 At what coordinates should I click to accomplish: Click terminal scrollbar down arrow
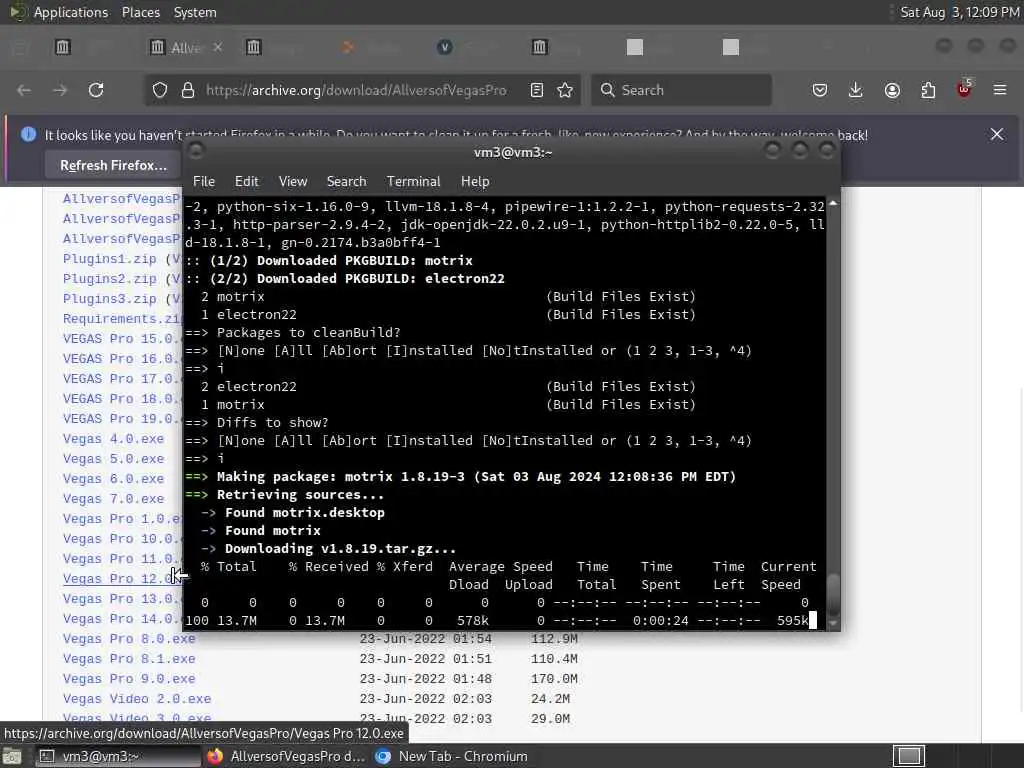point(833,623)
